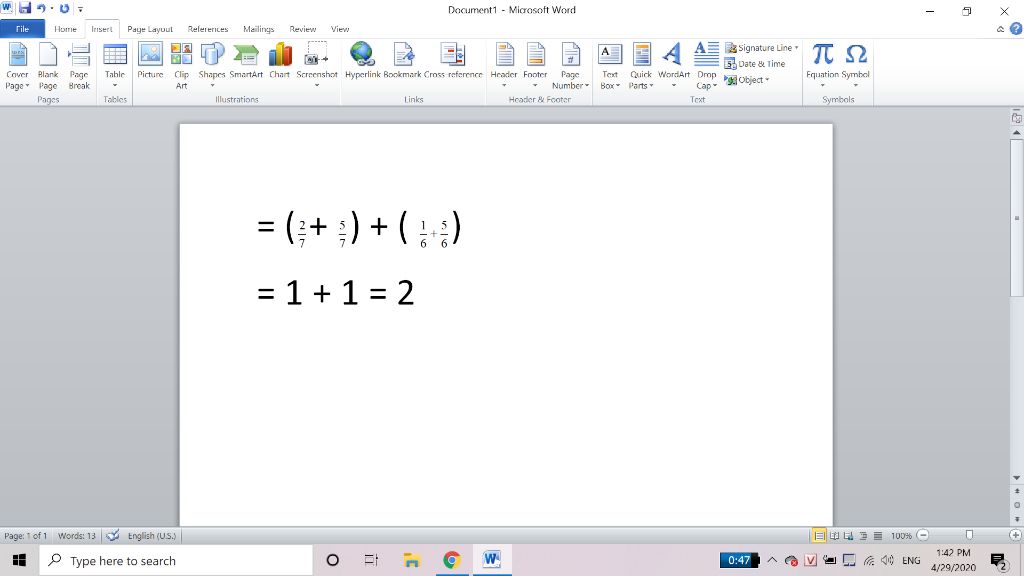Screen dimensions: 1024x576
Task: Open Chrome from taskbar
Action: [451, 560]
